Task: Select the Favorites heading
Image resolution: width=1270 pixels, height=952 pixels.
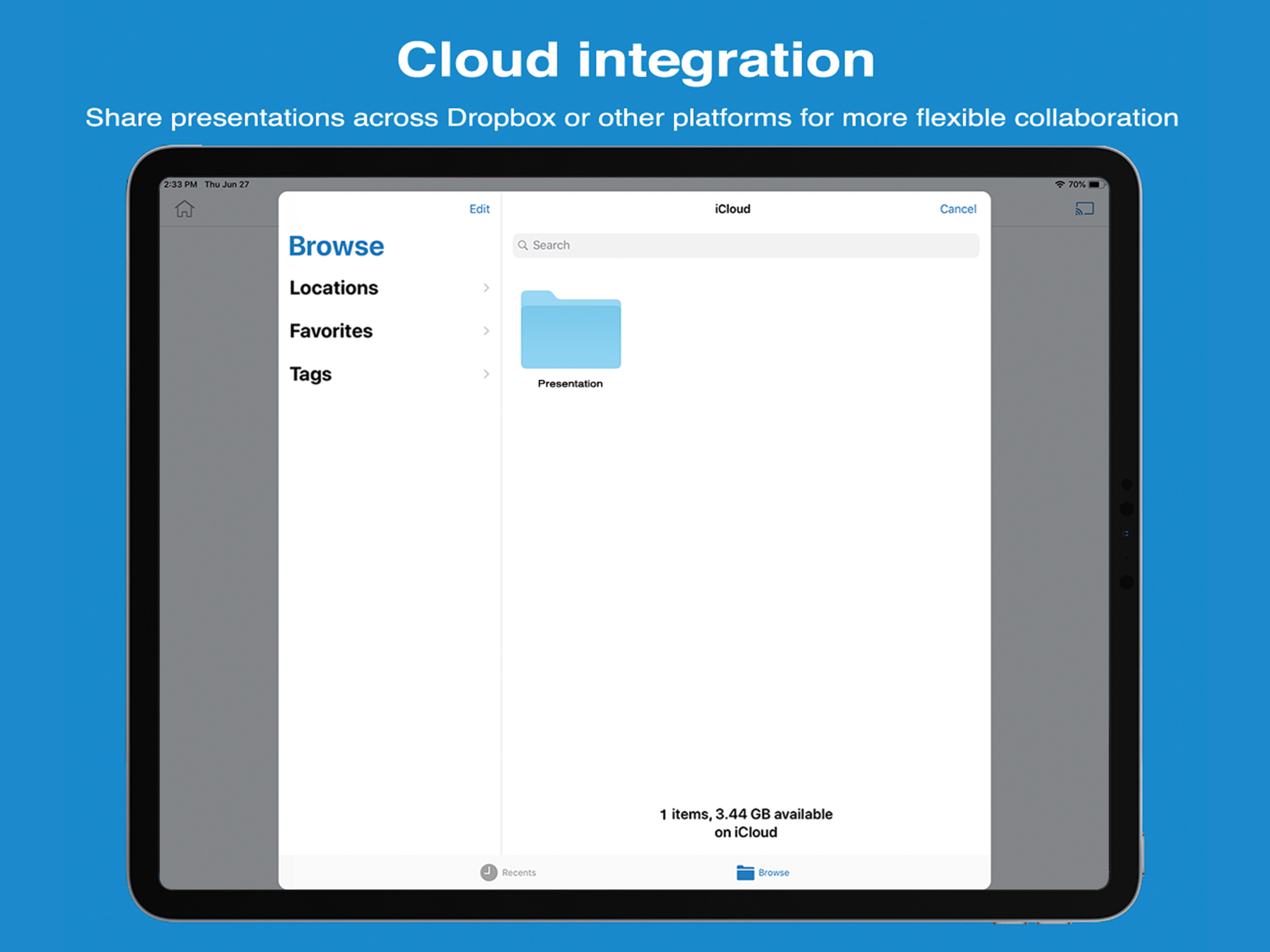Action: click(x=331, y=331)
